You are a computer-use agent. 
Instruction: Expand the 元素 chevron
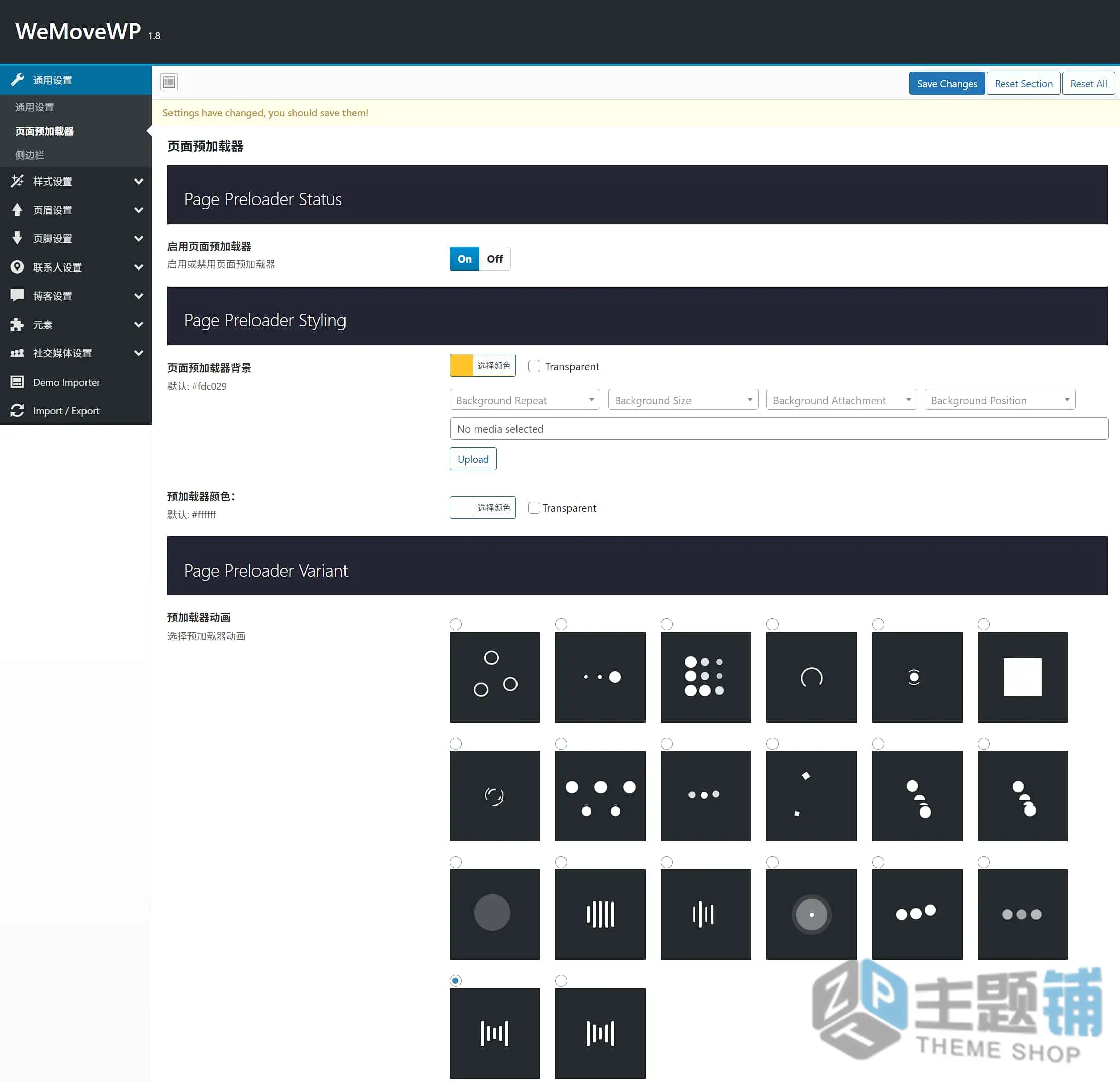138,324
